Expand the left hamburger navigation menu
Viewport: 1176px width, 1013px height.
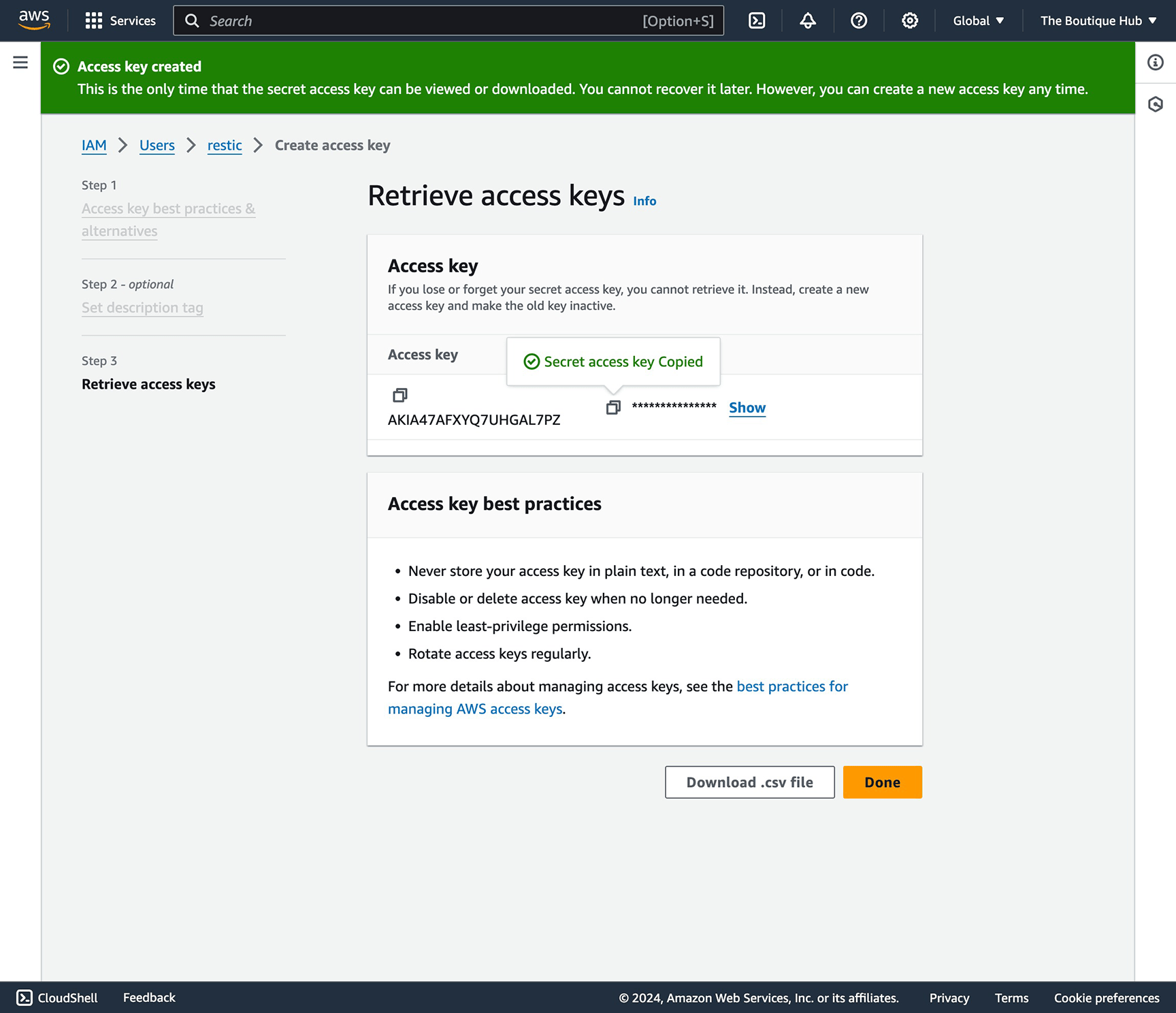[20, 63]
